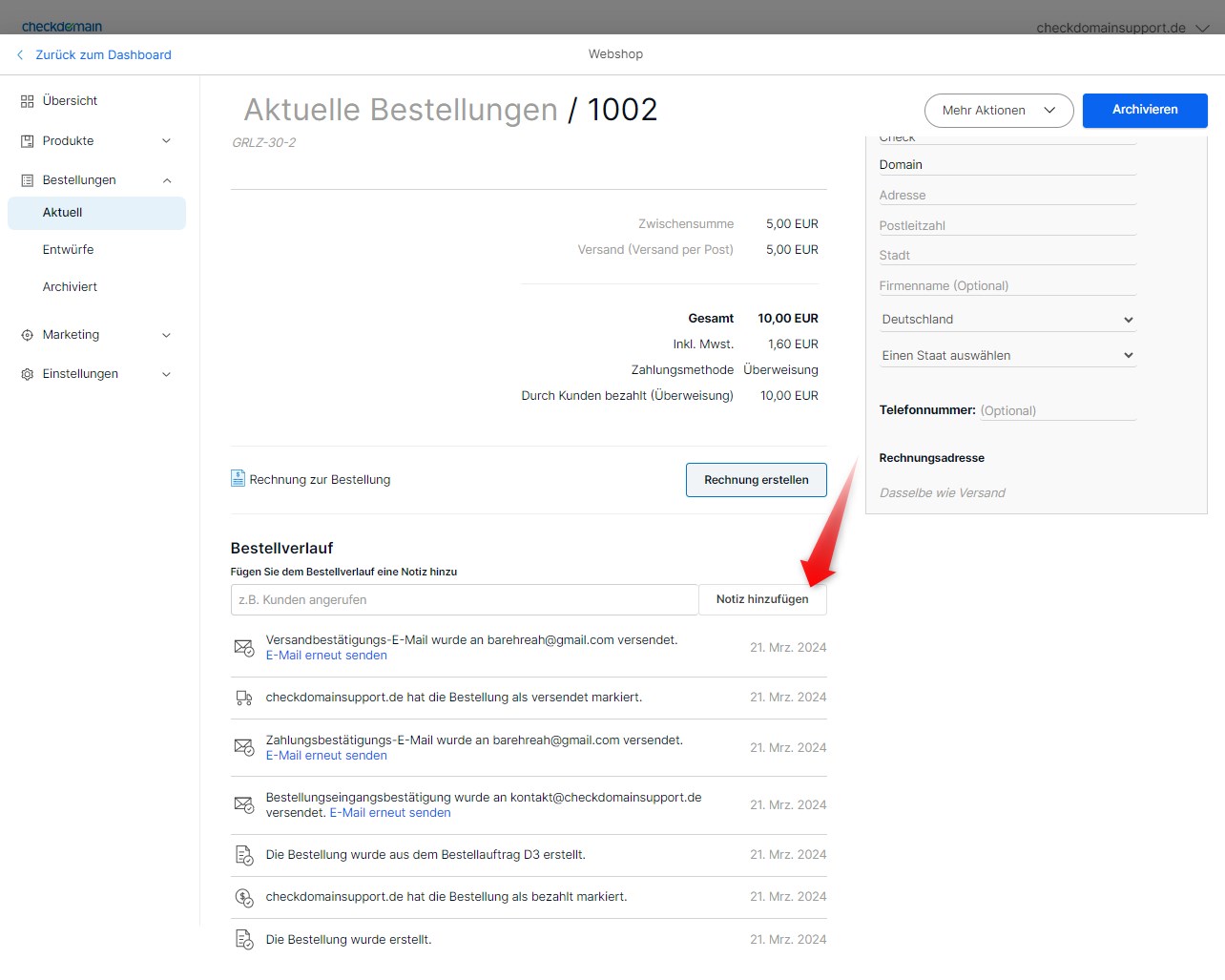This screenshot has width=1225, height=980.
Task: Click the Bestellungen list icon
Action: [x=27, y=180]
